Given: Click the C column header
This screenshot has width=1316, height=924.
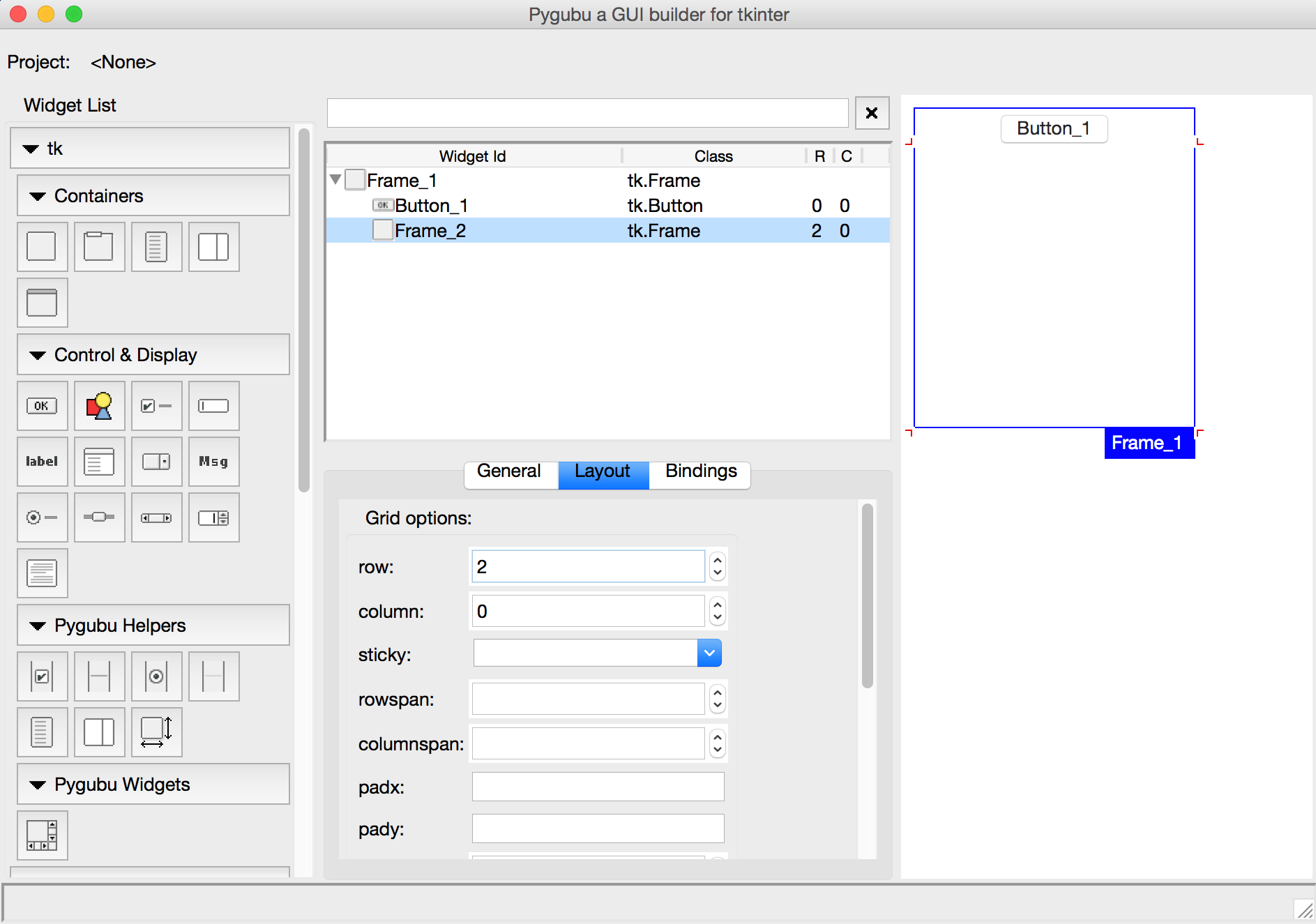Looking at the screenshot, I should click(x=847, y=156).
